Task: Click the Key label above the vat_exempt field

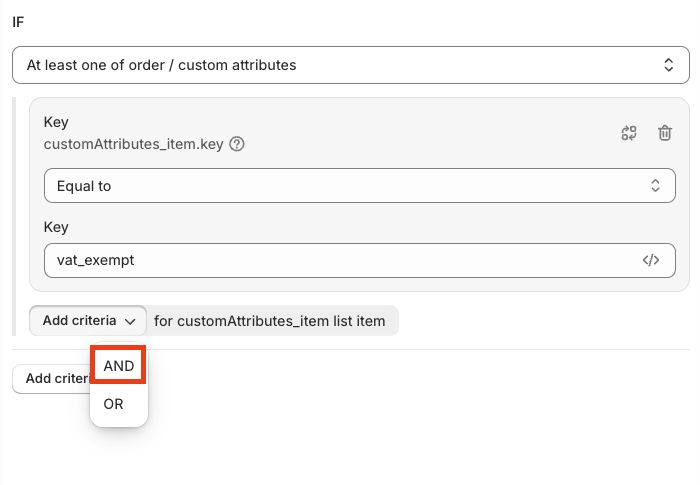Action: [56, 227]
